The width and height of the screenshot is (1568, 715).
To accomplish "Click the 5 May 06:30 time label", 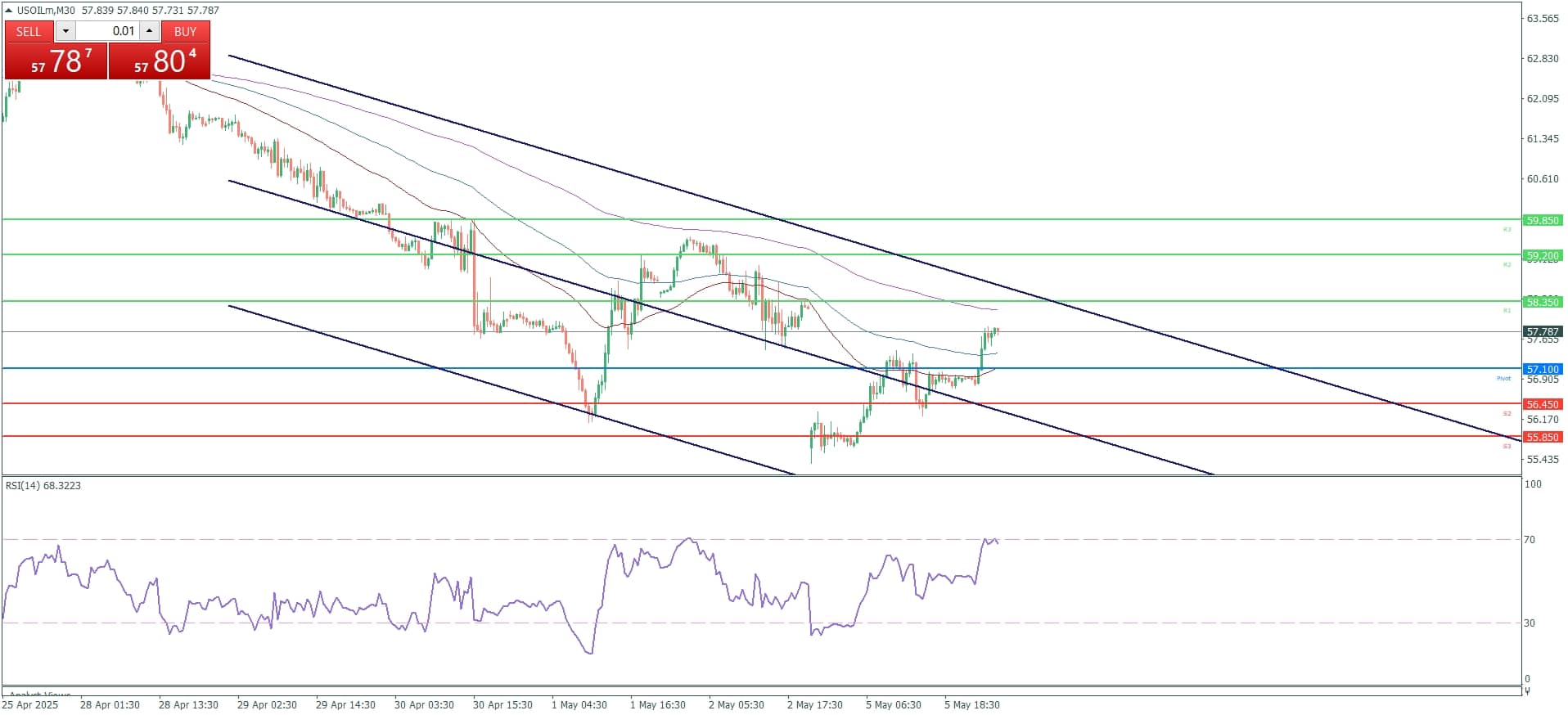I will pyautogui.click(x=894, y=704).
